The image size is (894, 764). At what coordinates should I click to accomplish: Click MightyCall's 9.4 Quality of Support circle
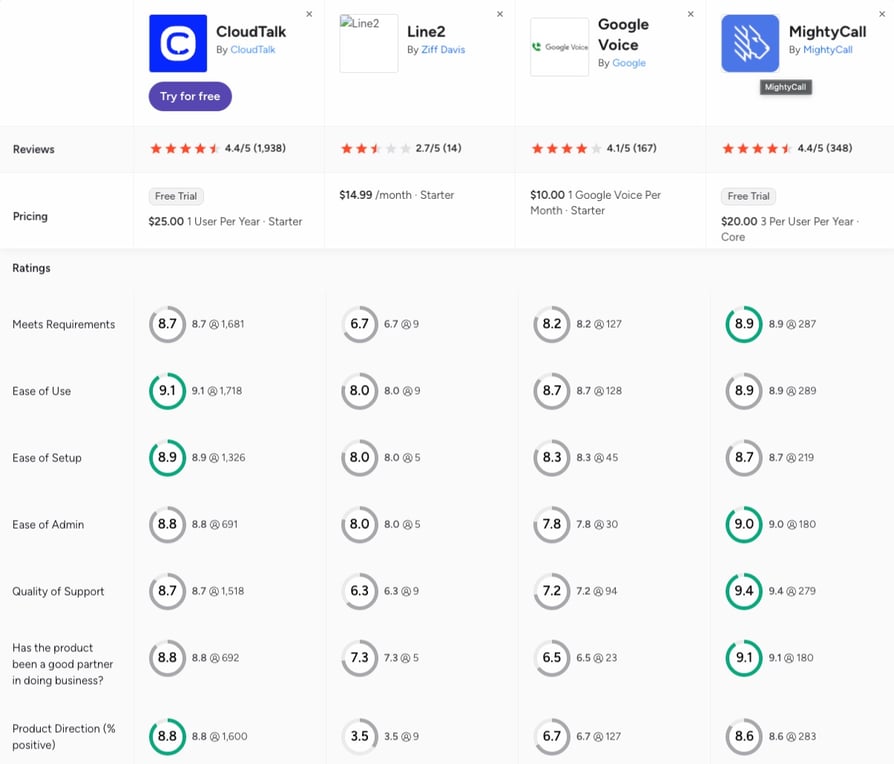click(x=744, y=591)
